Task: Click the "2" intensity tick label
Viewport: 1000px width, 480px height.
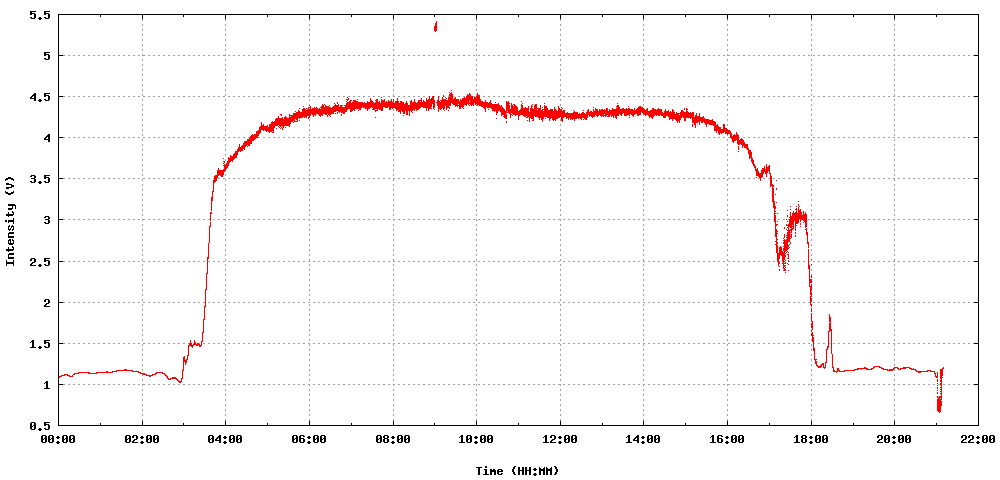Action: click(46, 302)
